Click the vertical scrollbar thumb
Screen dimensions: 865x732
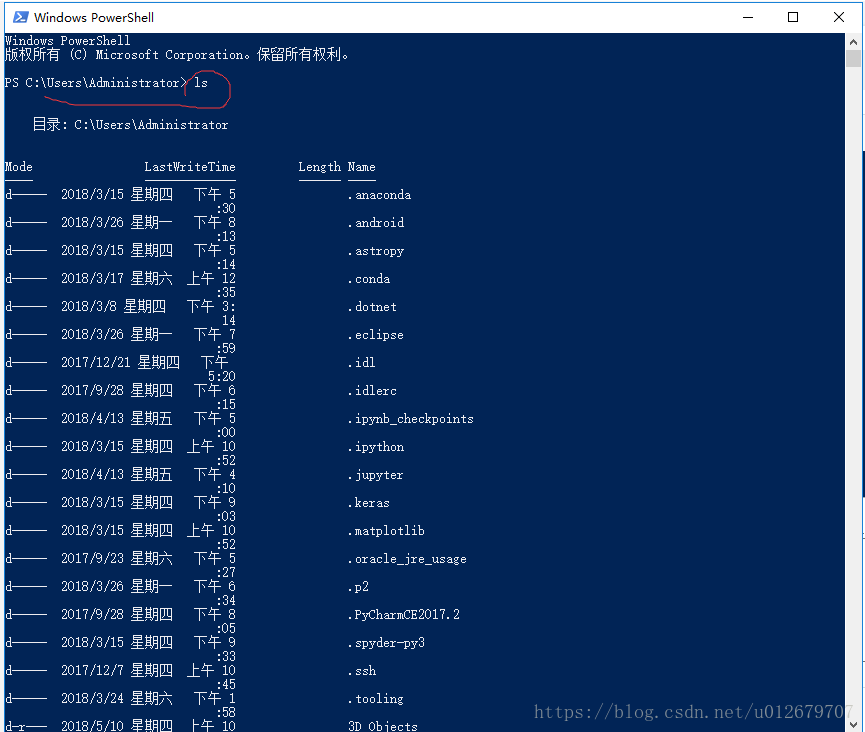[x=853, y=58]
